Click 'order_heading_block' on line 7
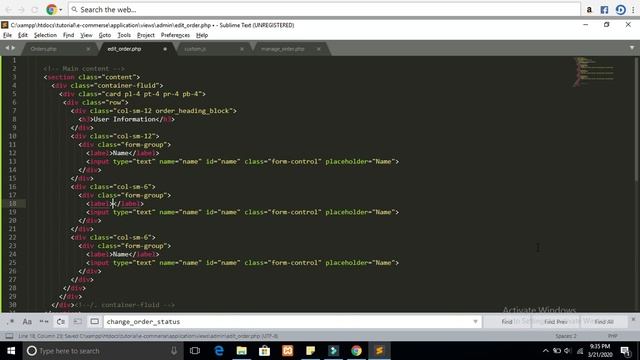The image size is (640, 360). 193,111
